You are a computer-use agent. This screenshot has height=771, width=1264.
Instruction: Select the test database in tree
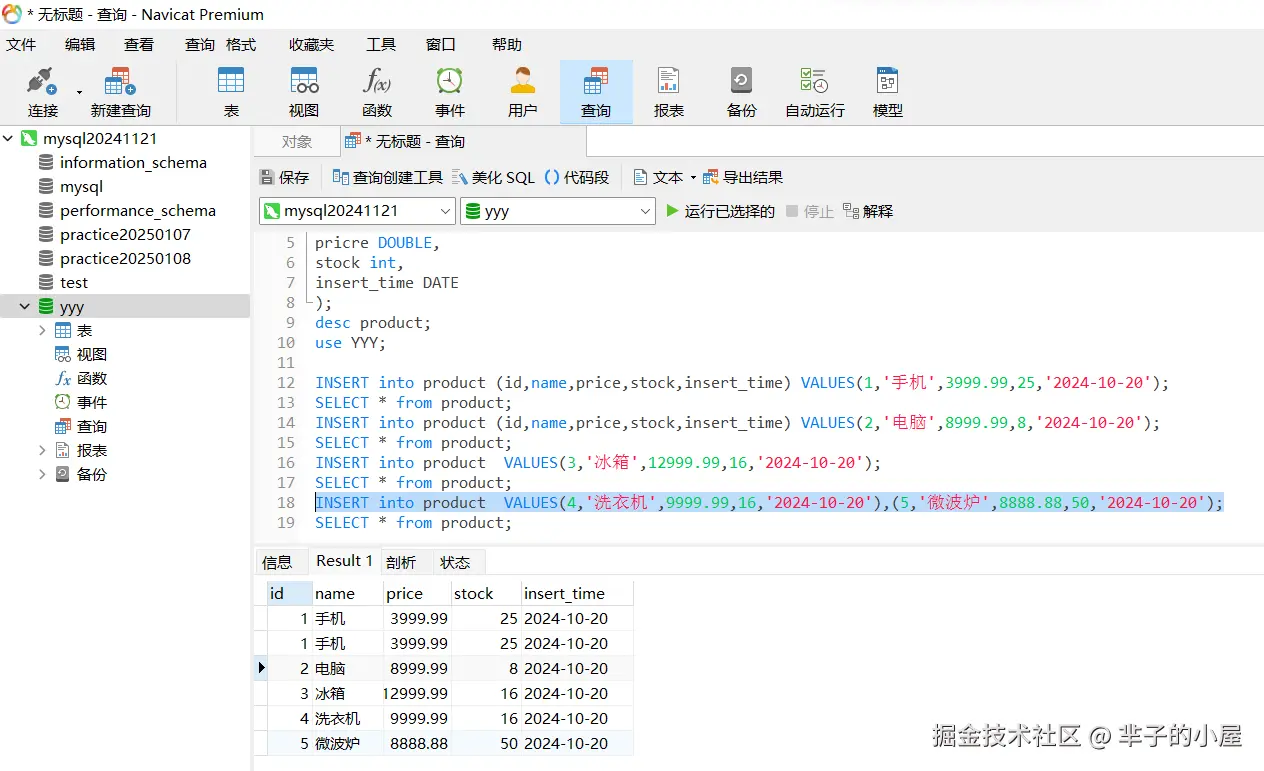pyautogui.click(x=73, y=282)
